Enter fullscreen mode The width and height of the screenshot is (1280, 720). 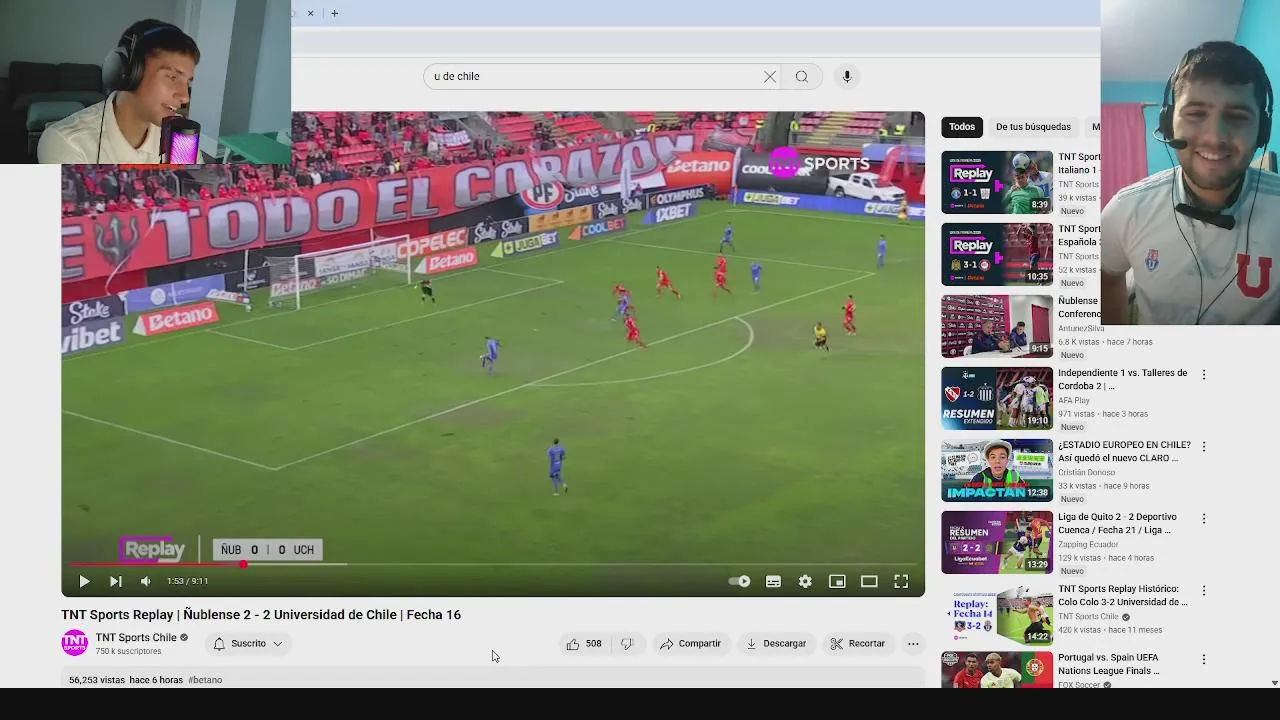point(901,581)
